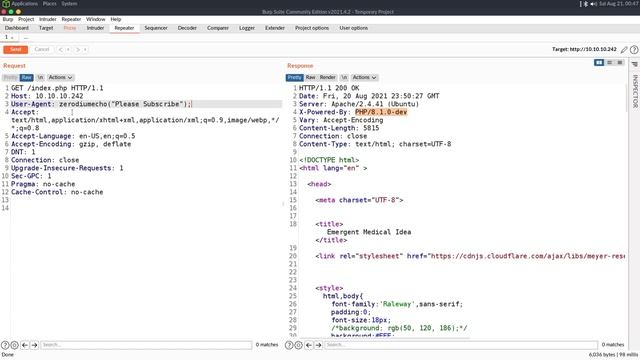Image resolution: width=640 pixels, height=360 pixels.
Task: Open the User options tab
Action: coord(353,28)
